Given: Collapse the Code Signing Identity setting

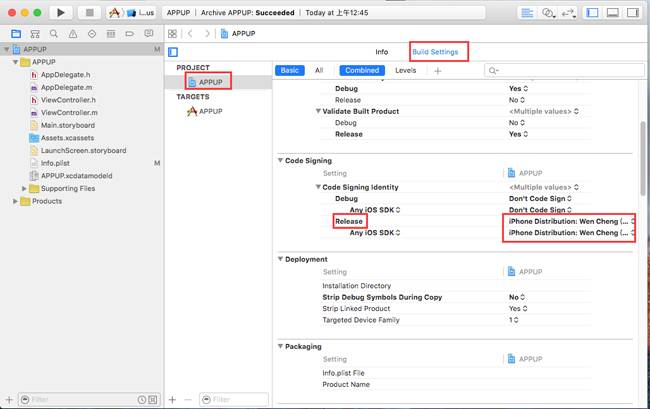Looking at the screenshot, I should tap(318, 187).
